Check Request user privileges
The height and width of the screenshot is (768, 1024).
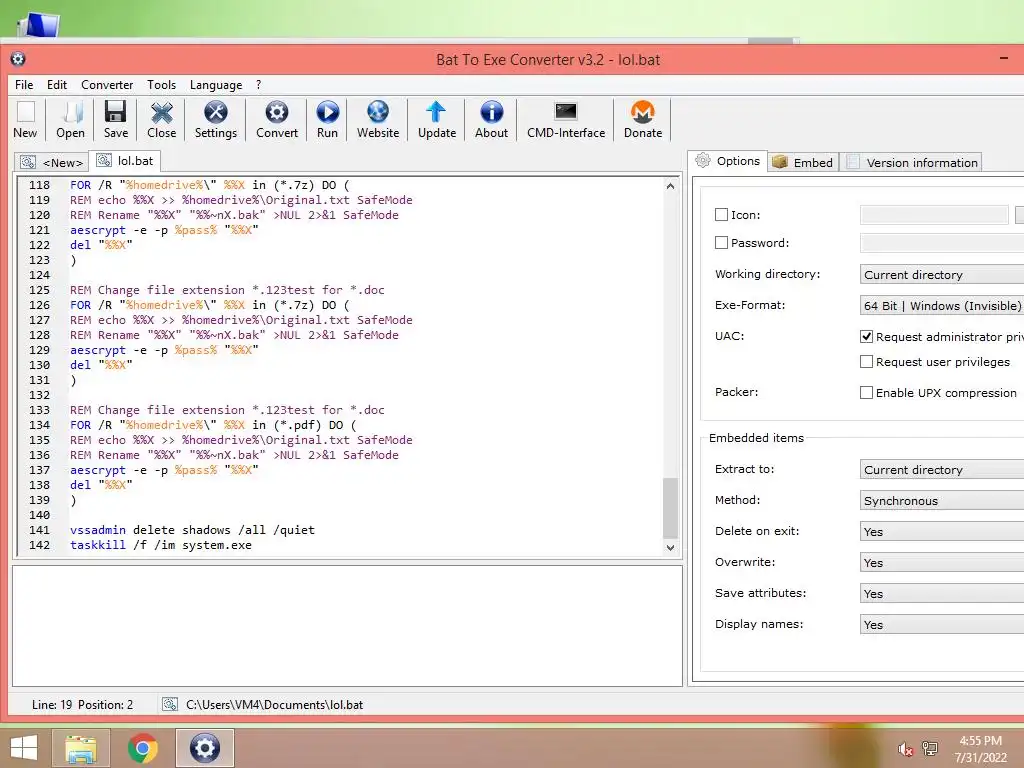click(x=867, y=361)
